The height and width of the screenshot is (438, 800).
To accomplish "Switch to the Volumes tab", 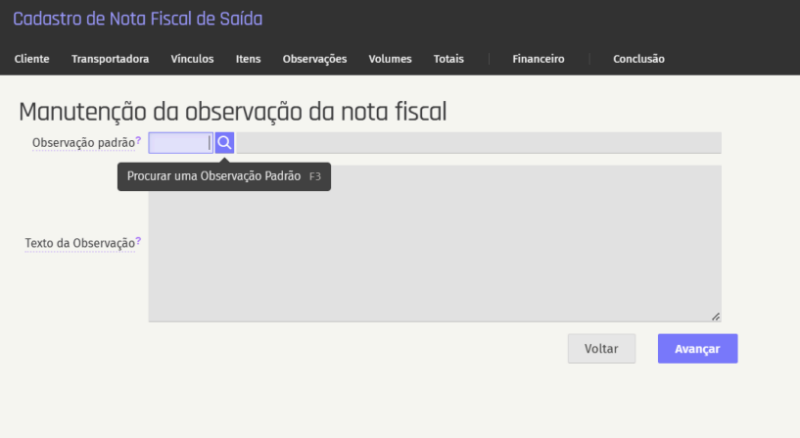I will (x=390, y=59).
